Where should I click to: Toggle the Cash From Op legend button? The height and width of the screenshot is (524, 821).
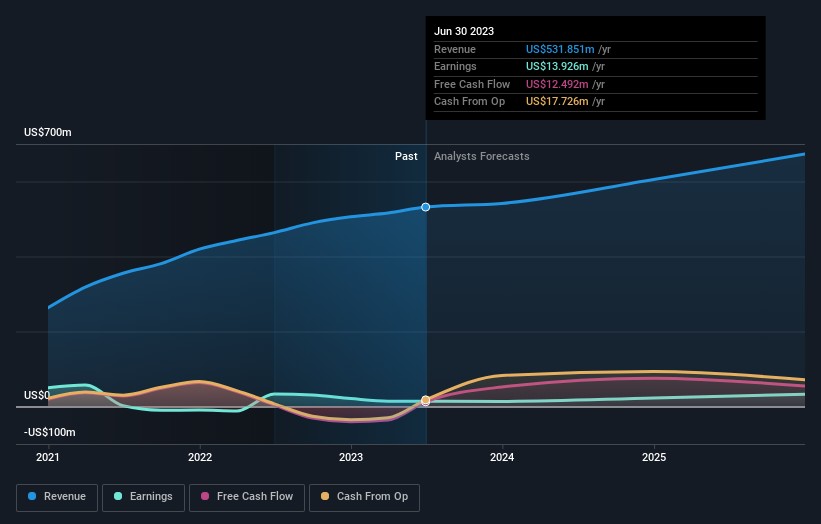364,497
